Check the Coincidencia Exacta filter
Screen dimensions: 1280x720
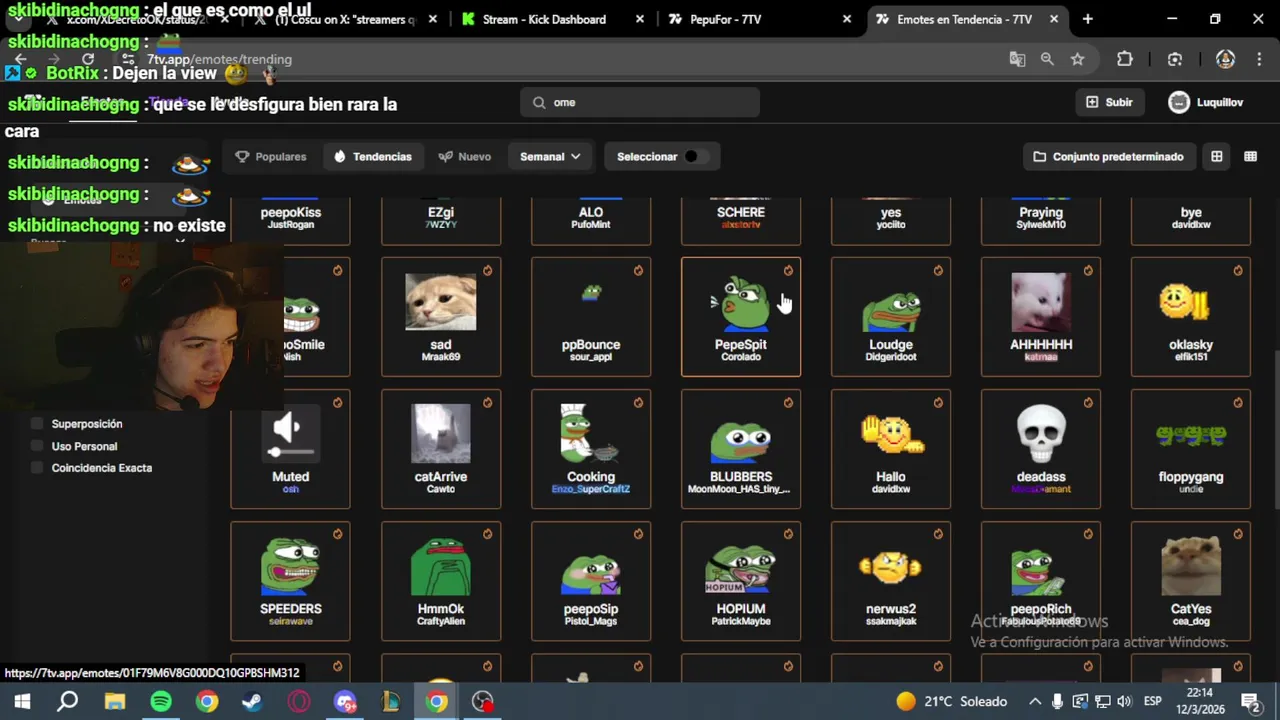[x=38, y=468]
